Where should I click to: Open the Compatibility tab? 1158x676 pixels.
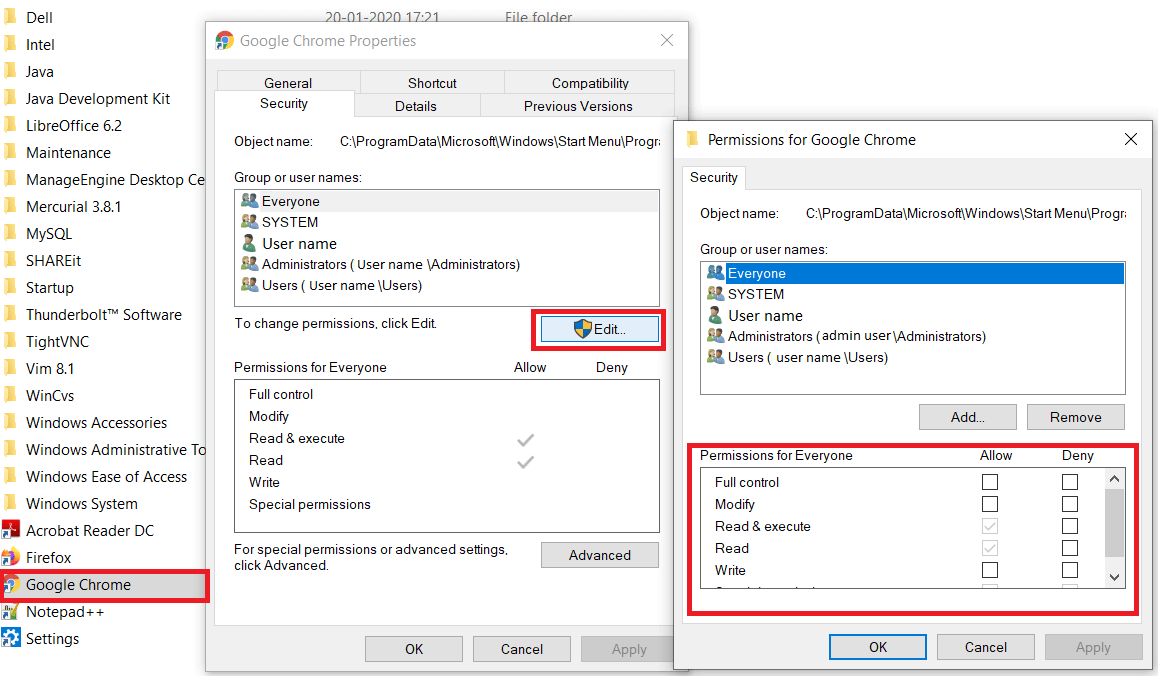pos(590,82)
